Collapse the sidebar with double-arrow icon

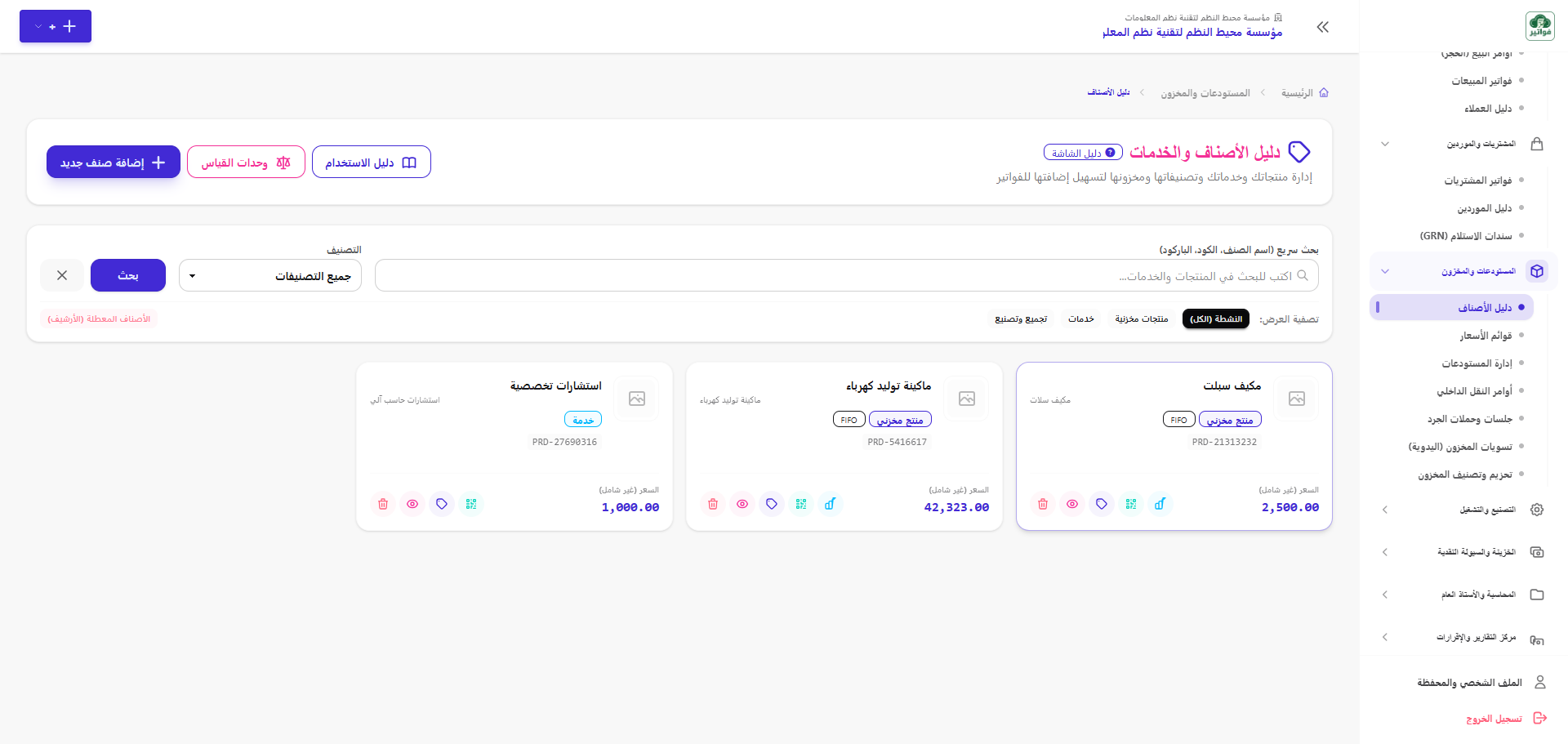1323,27
